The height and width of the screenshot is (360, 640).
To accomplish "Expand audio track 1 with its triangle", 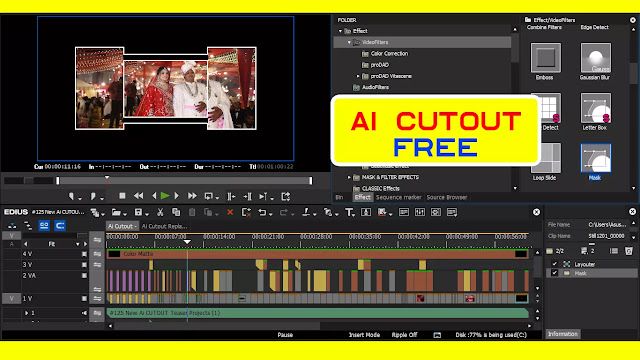I will [x=27, y=313].
